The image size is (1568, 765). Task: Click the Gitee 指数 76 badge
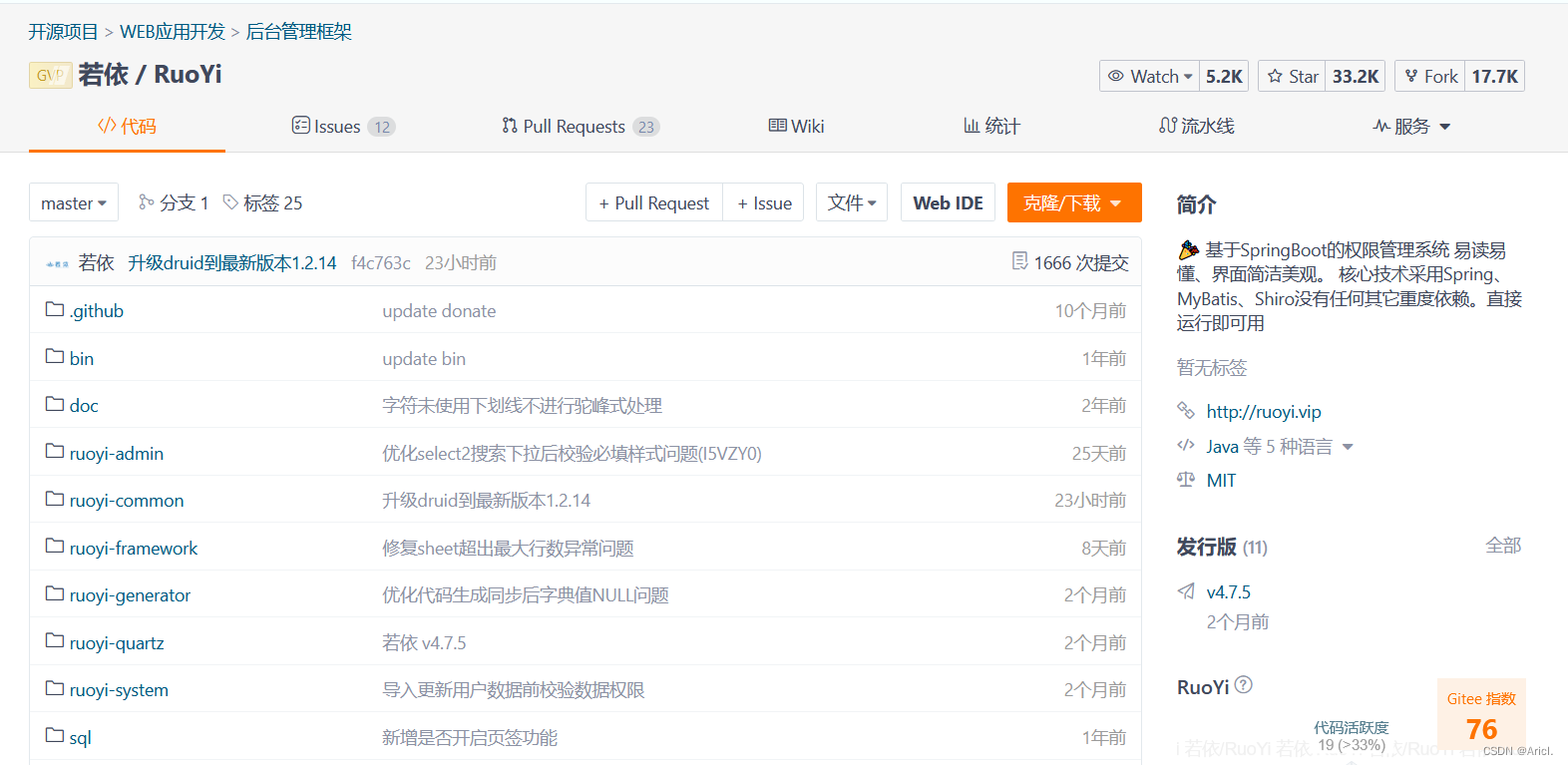pyautogui.click(x=1481, y=717)
